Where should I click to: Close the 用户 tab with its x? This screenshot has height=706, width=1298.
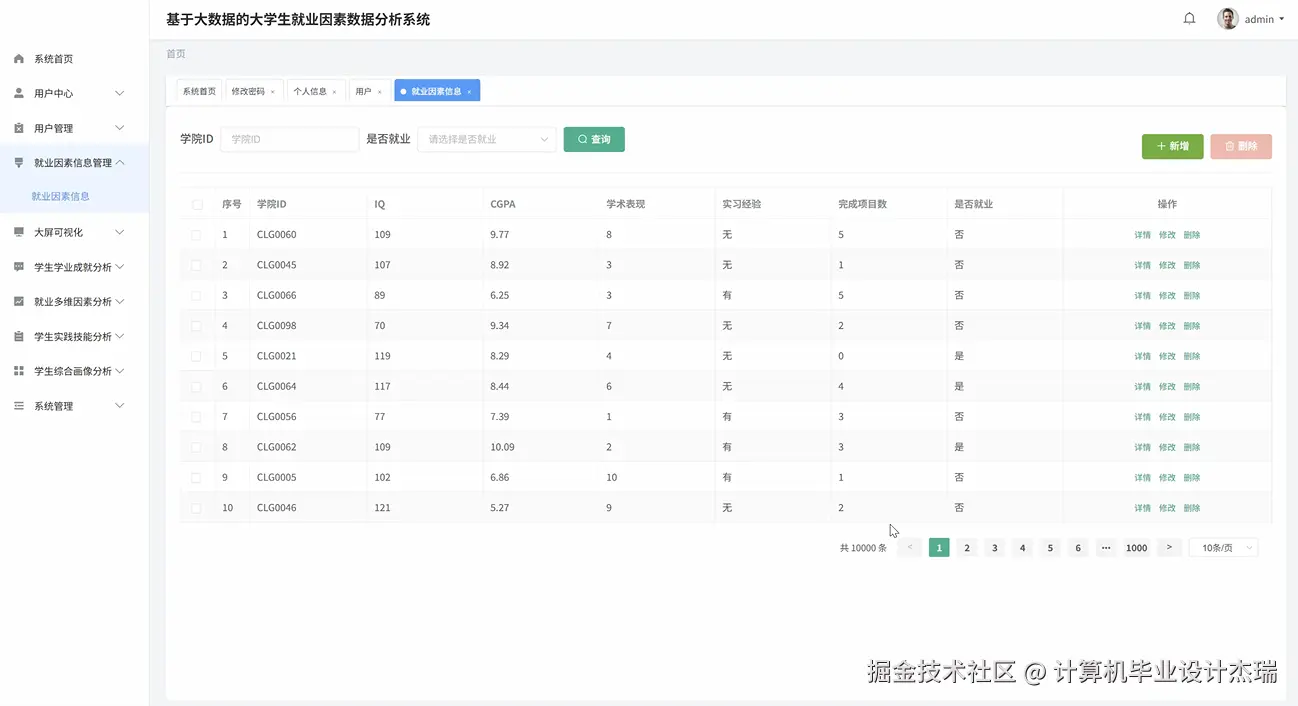(379, 92)
